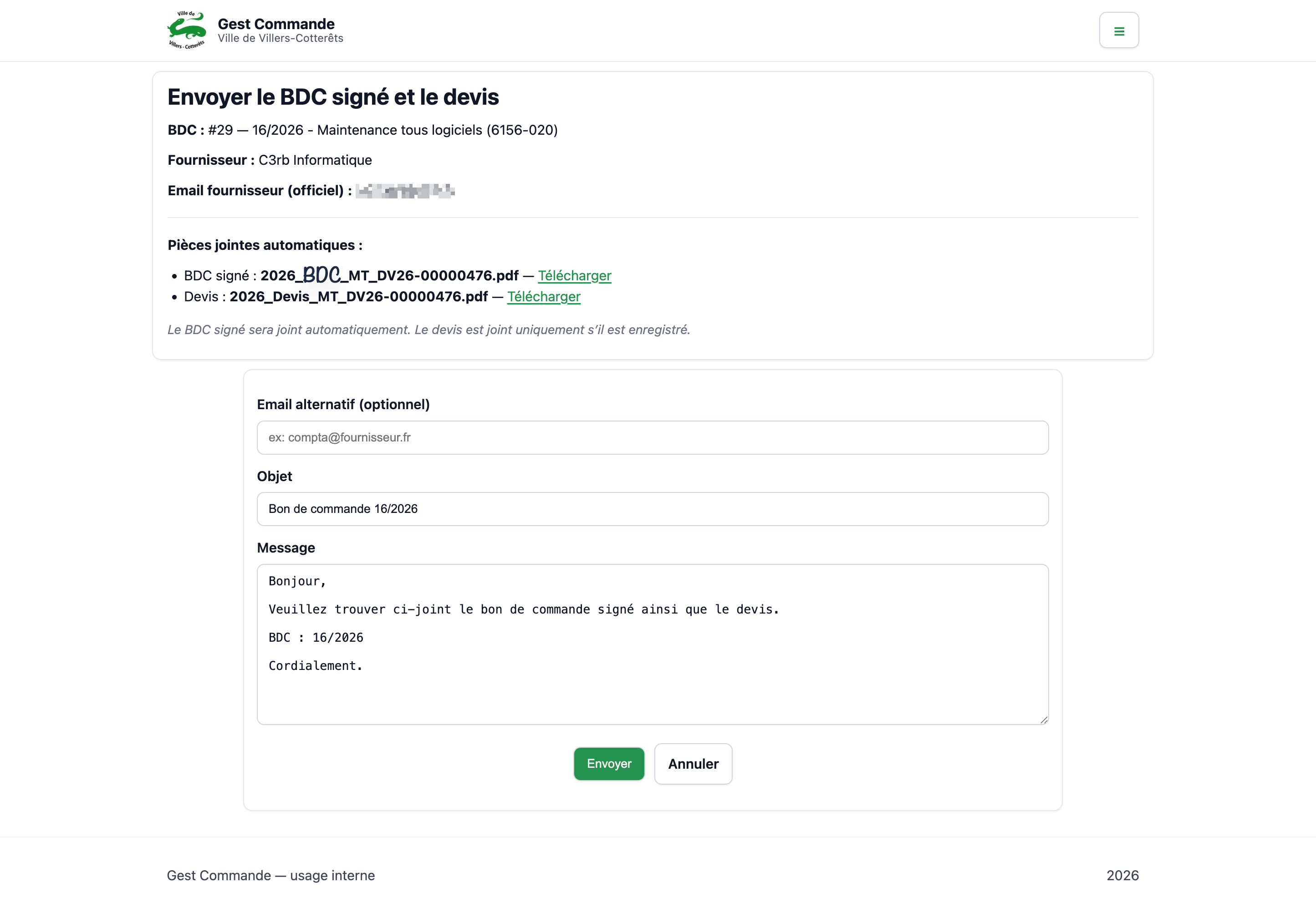Viewport: 1316px width, 923px height.
Task: Click the Ville de Villers-Cotterêts subtitle
Action: click(281, 38)
